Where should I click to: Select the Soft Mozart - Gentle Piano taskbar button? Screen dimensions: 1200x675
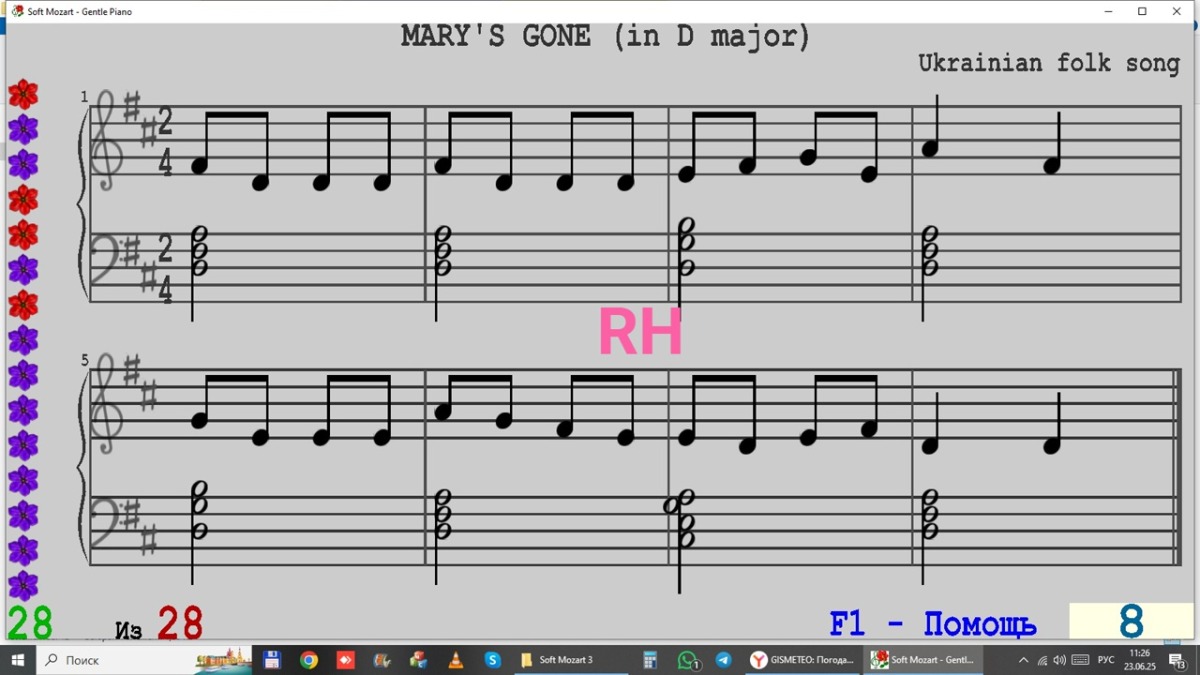click(x=924, y=660)
